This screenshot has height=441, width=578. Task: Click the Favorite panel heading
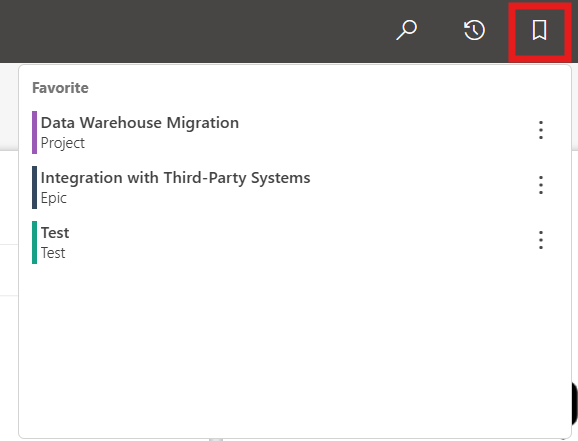tap(60, 88)
